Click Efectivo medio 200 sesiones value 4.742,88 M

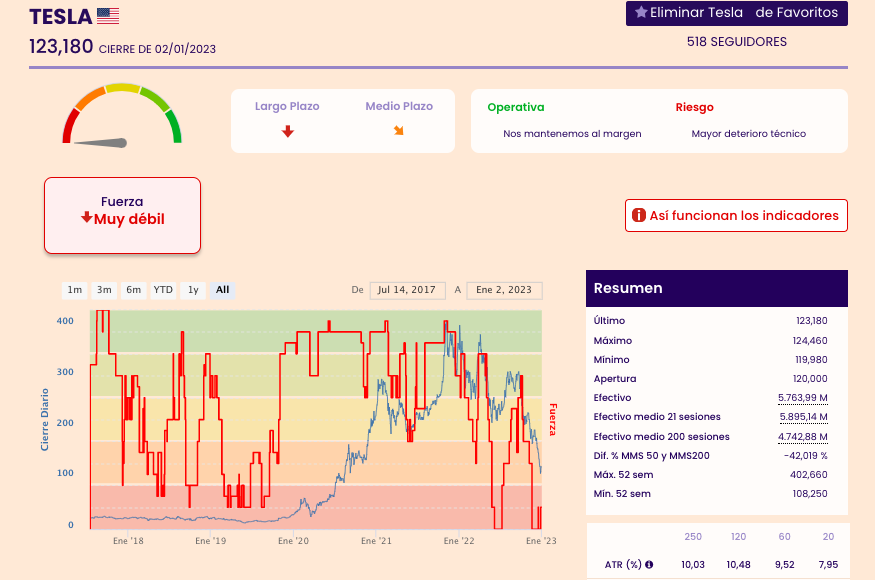click(802, 437)
